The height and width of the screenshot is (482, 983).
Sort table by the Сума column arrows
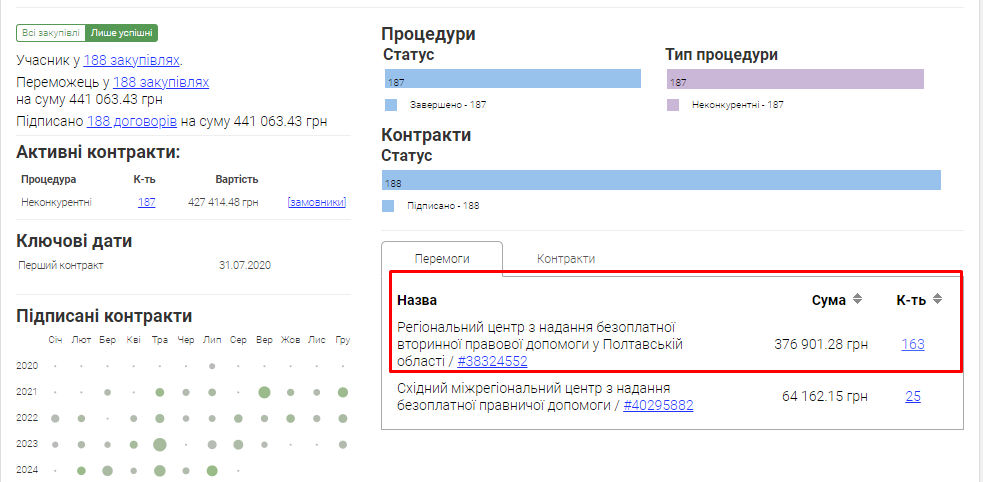click(x=857, y=299)
